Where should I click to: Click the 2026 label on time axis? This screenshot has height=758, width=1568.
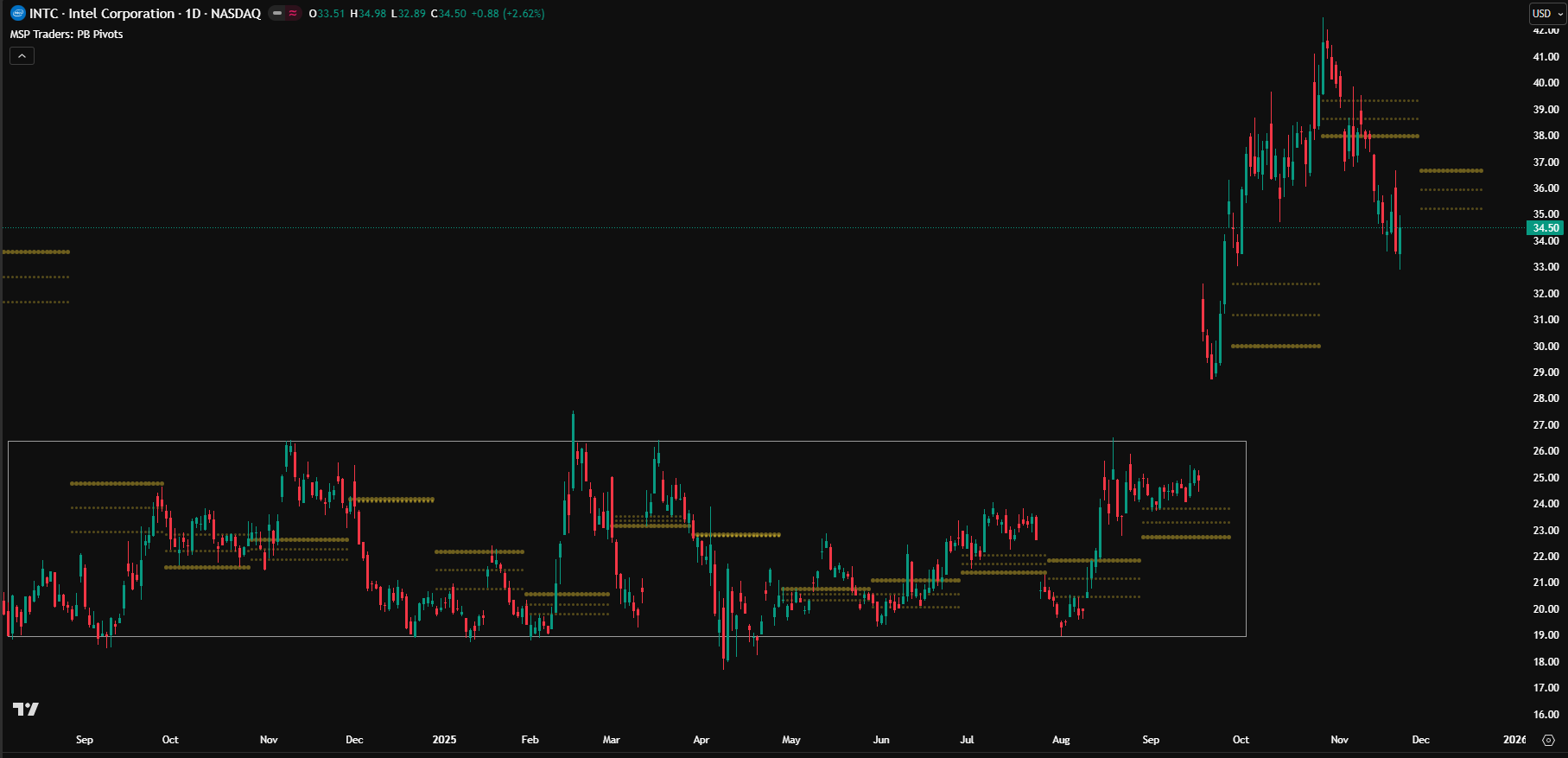click(1514, 740)
